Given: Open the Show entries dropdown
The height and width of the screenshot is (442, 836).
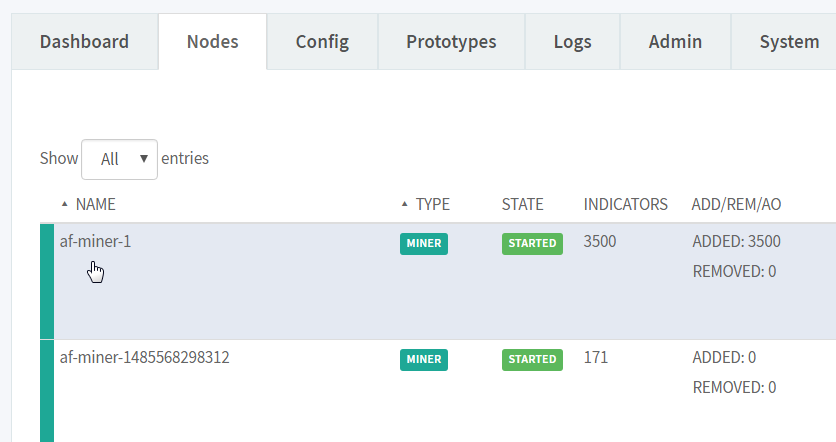Looking at the screenshot, I should (119, 159).
